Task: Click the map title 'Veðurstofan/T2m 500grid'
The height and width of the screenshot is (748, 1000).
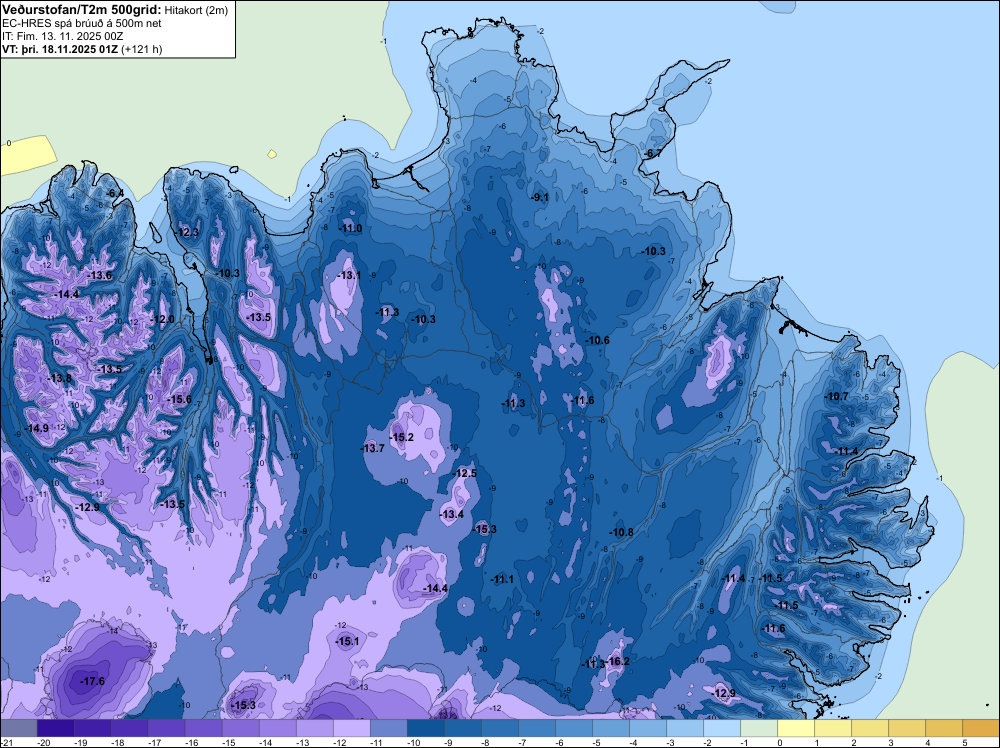Action: 82,10
